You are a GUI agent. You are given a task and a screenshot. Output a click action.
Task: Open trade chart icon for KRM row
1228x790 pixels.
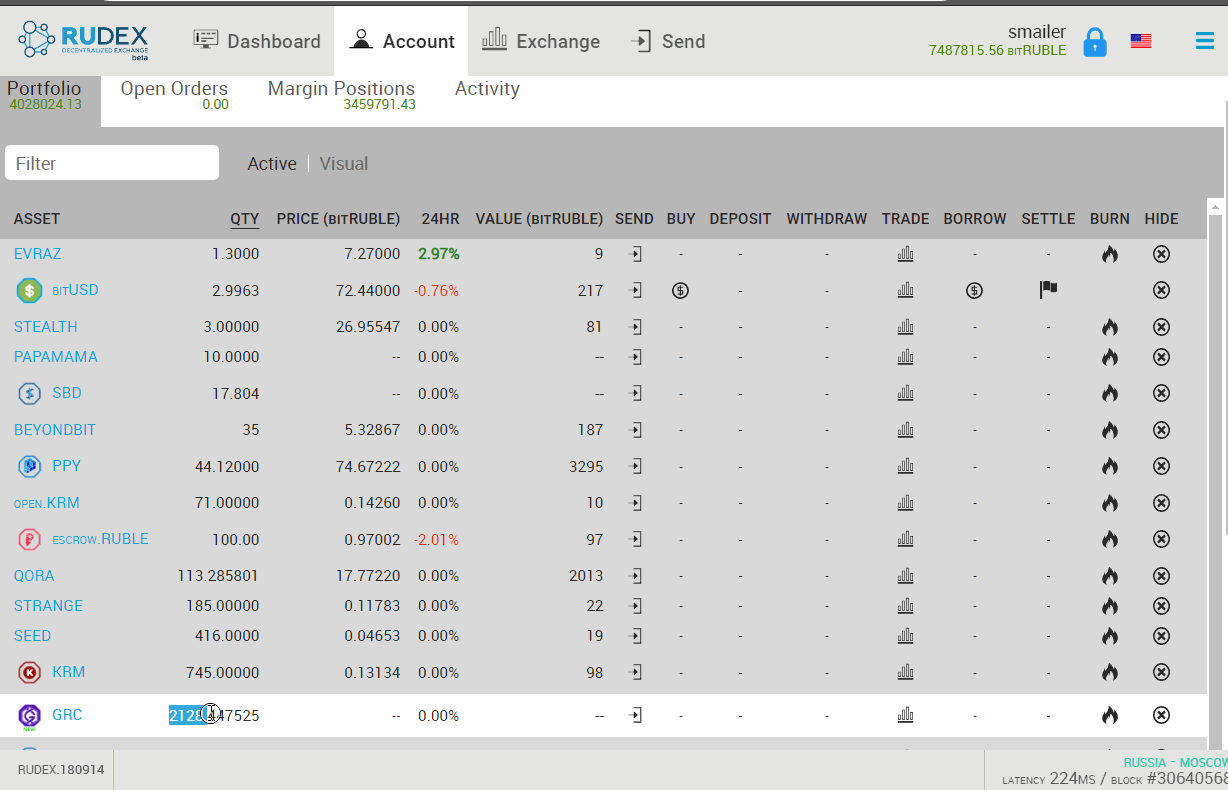(x=905, y=673)
